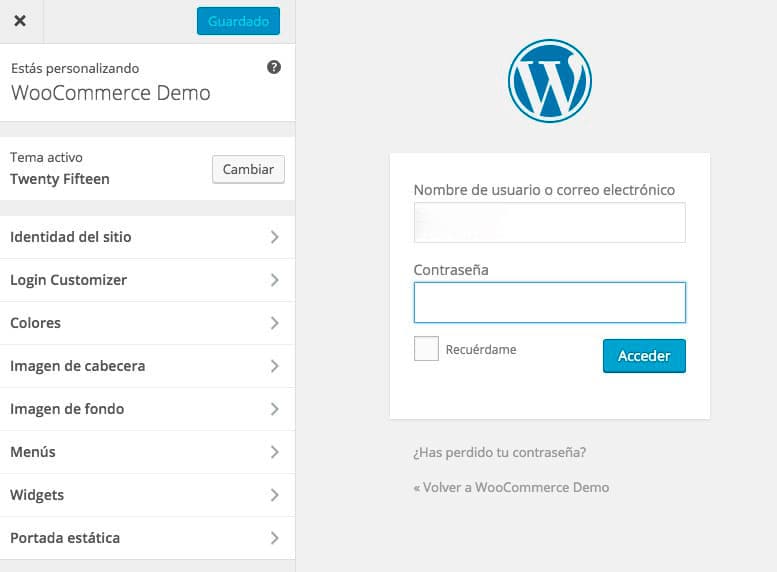Open the Imagen de fondo section

(x=147, y=409)
